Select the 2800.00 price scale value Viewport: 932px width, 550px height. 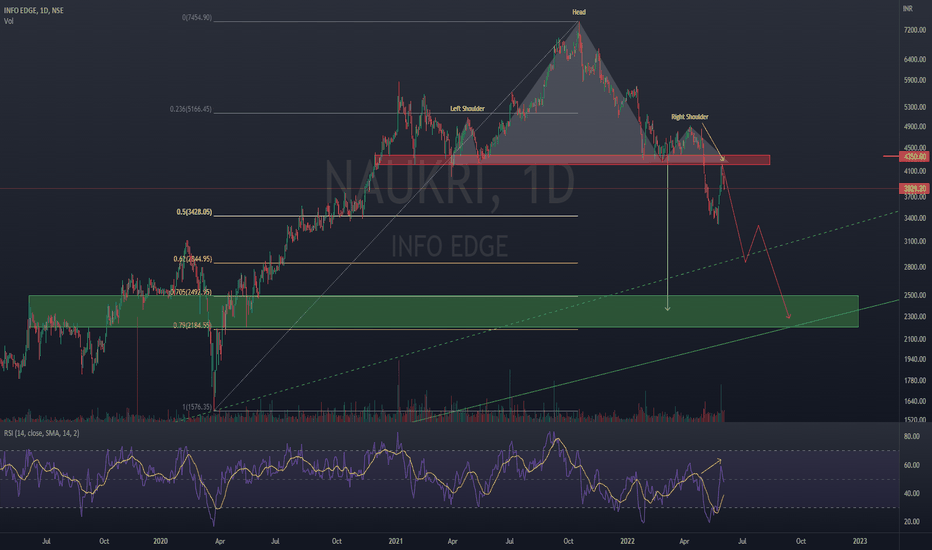[x=915, y=268]
